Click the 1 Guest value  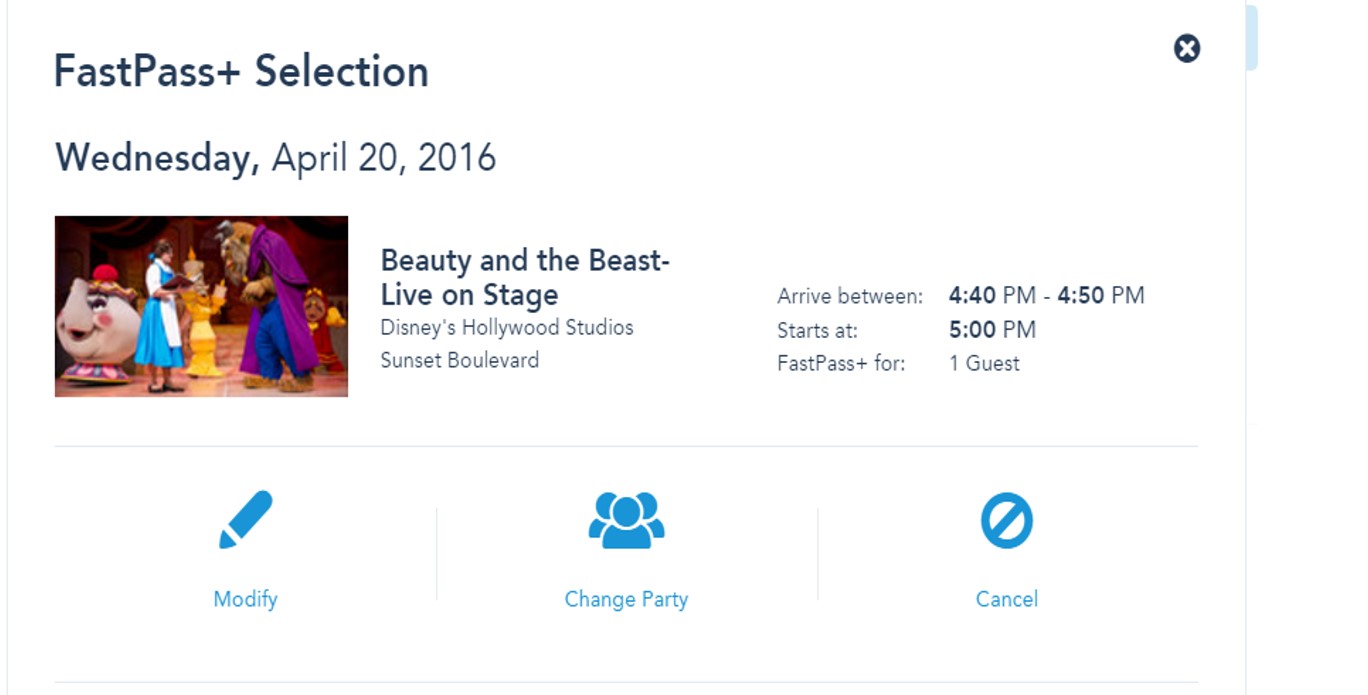click(984, 364)
